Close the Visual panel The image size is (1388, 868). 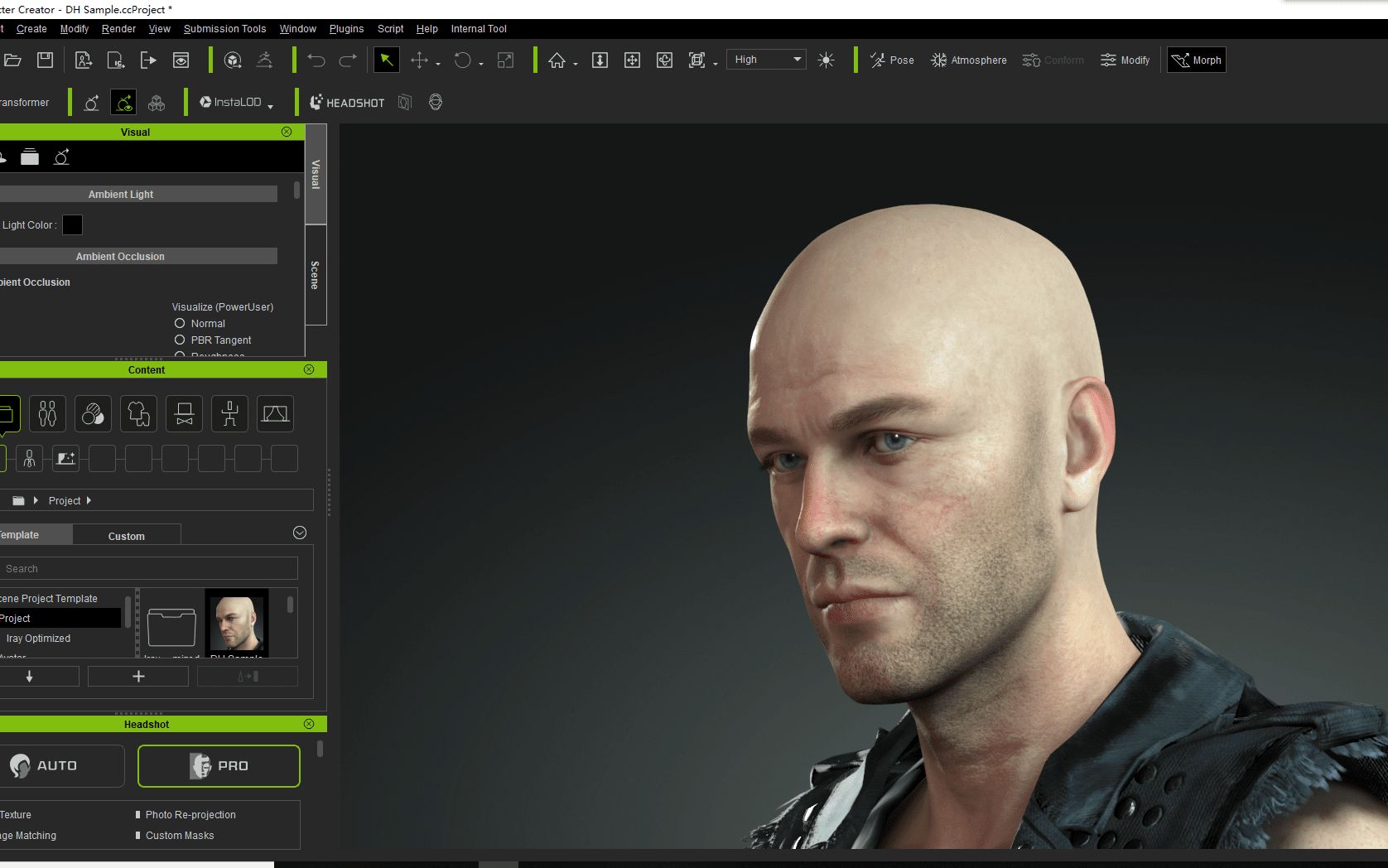(287, 132)
